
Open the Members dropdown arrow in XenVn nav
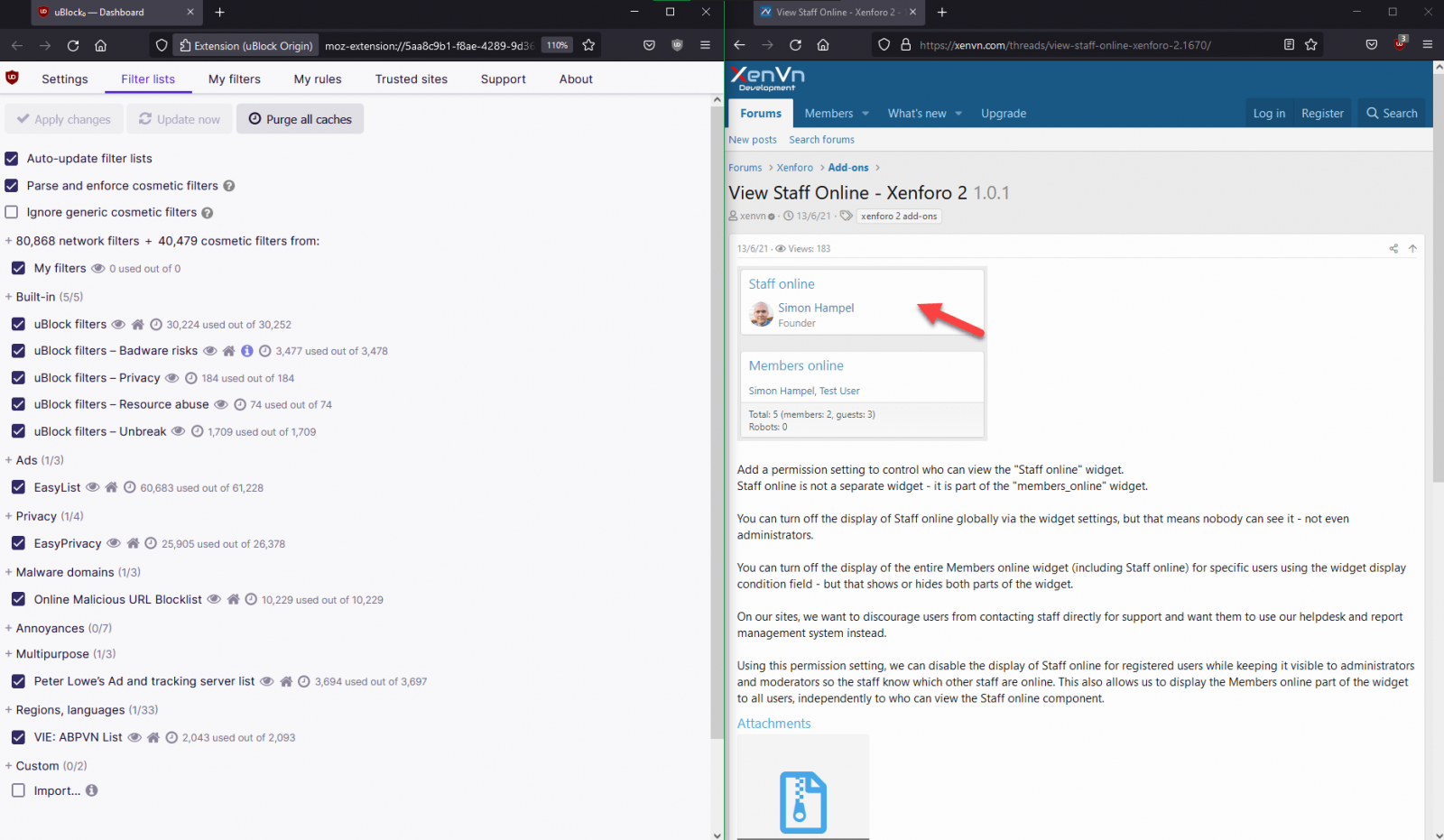865,114
